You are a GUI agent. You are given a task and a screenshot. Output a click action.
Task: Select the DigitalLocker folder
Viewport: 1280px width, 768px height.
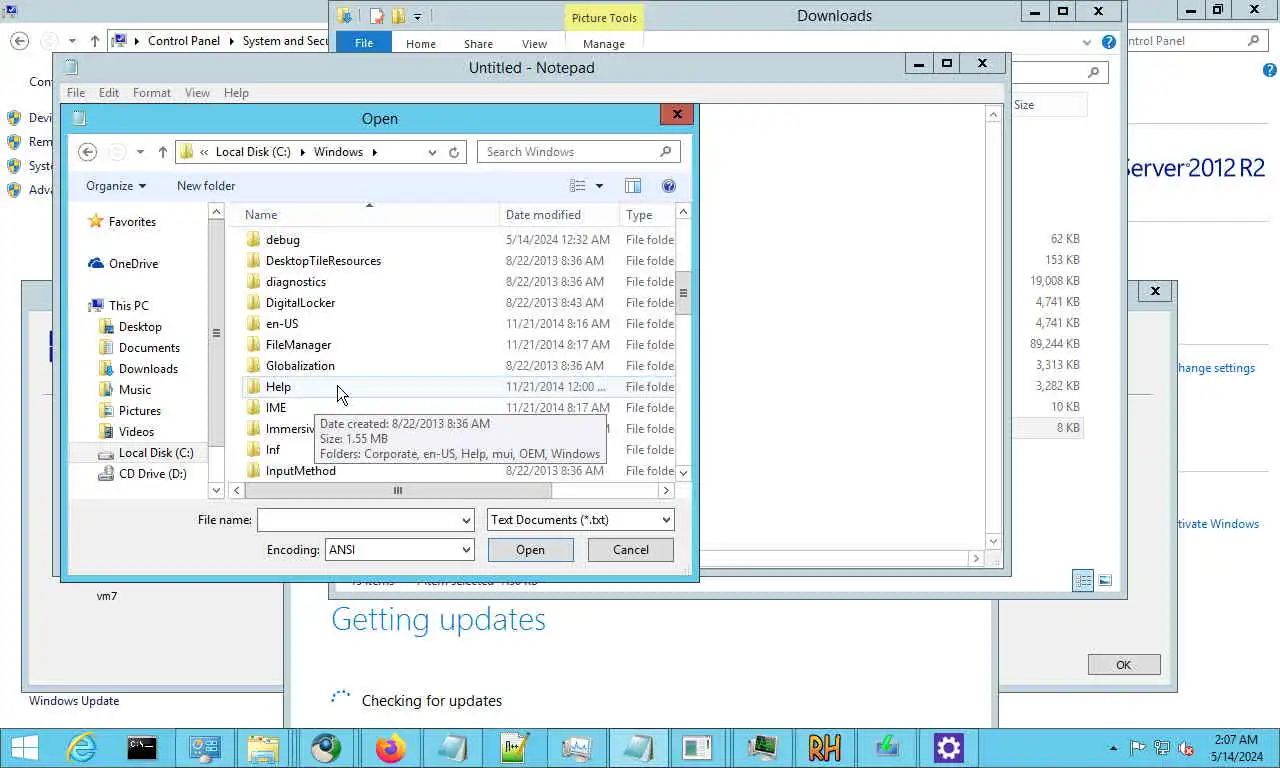pyautogui.click(x=300, y=303)
